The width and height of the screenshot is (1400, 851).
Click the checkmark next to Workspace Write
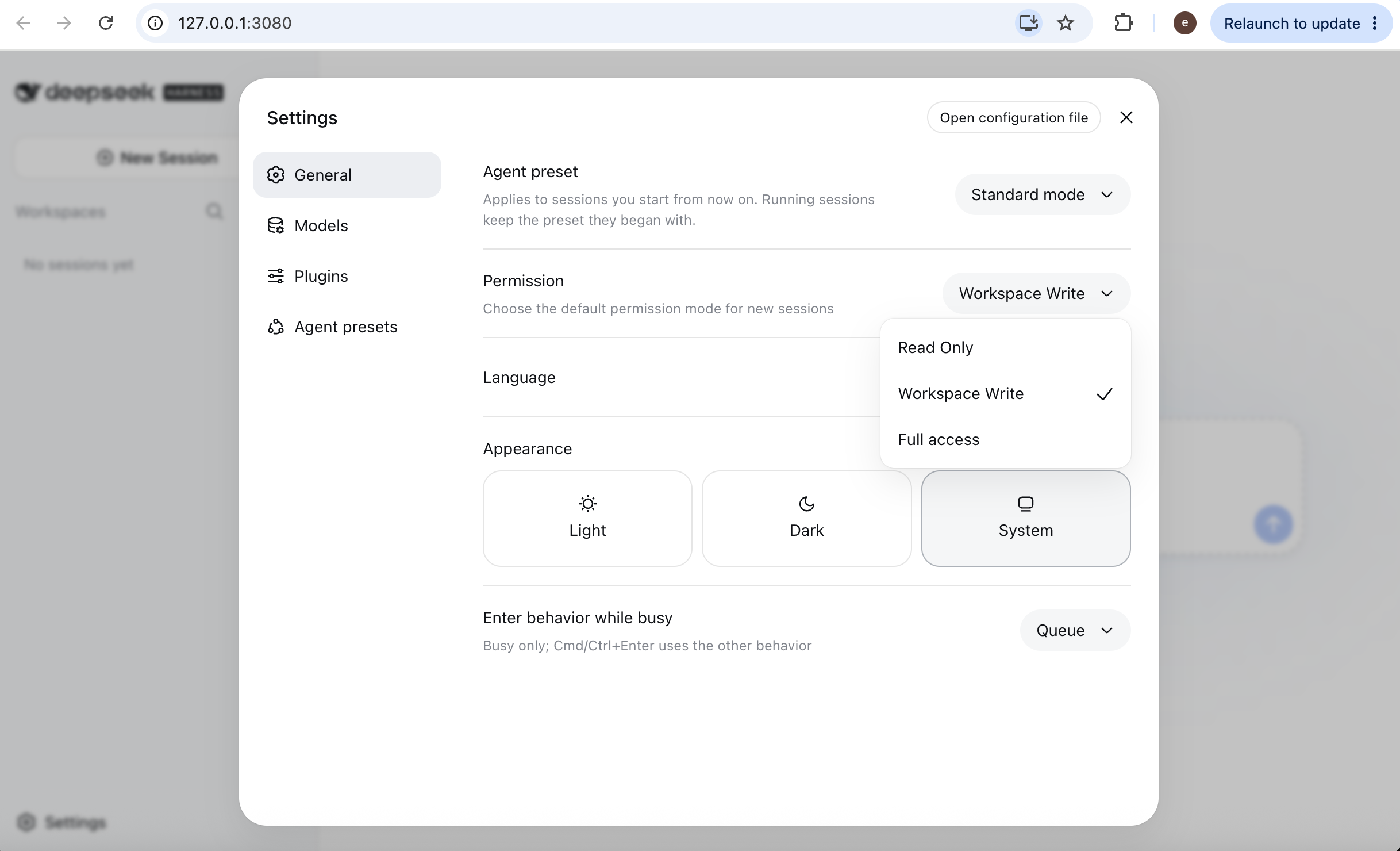(x=1105, y=394)
